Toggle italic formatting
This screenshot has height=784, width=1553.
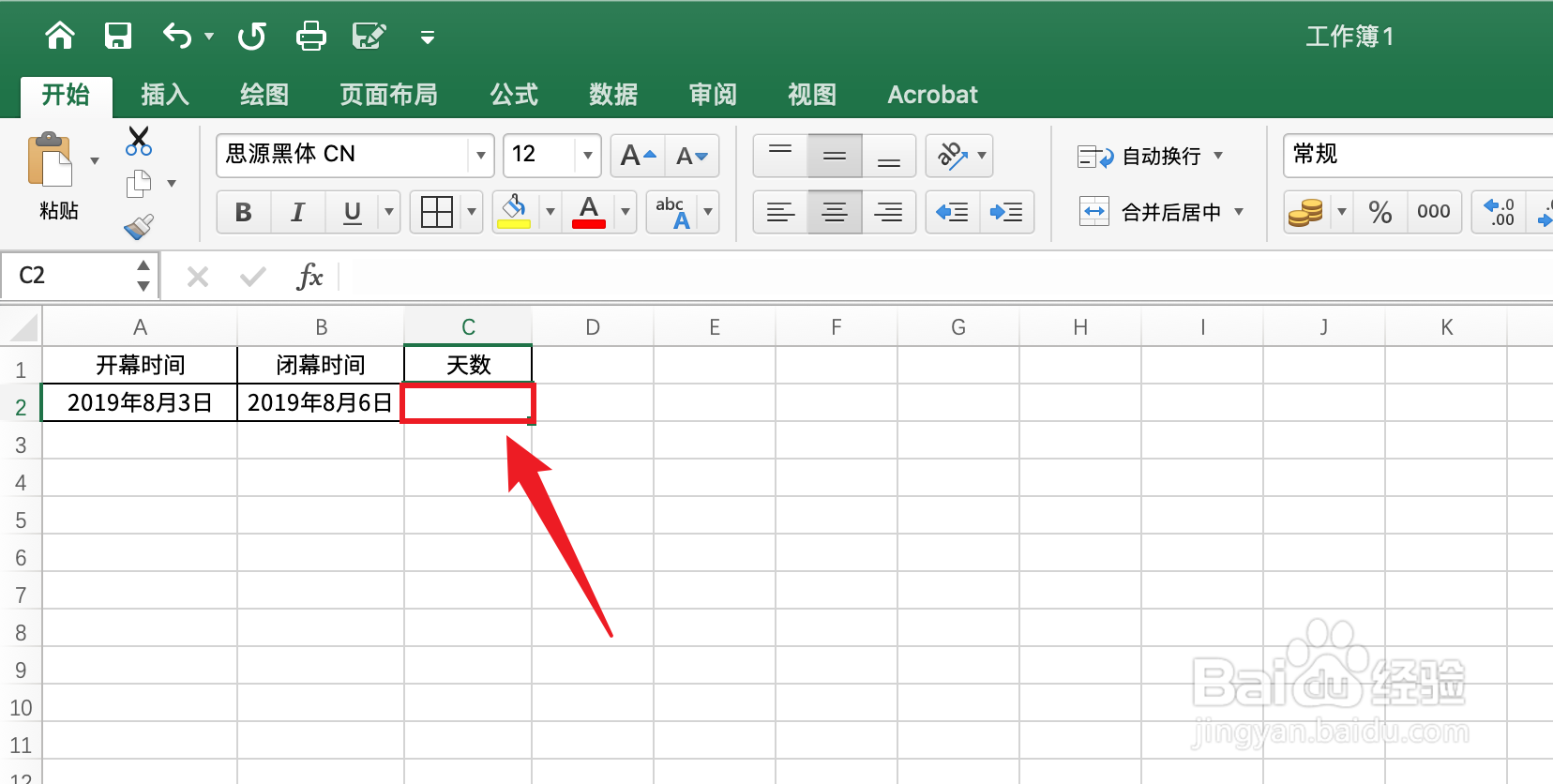click(298, 213)
